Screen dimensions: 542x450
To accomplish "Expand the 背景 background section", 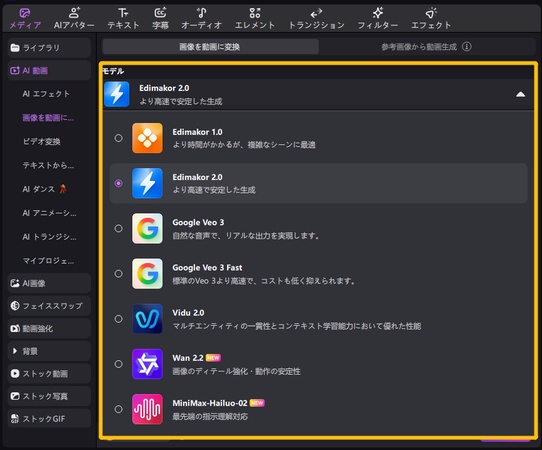I will click(49, 351).
